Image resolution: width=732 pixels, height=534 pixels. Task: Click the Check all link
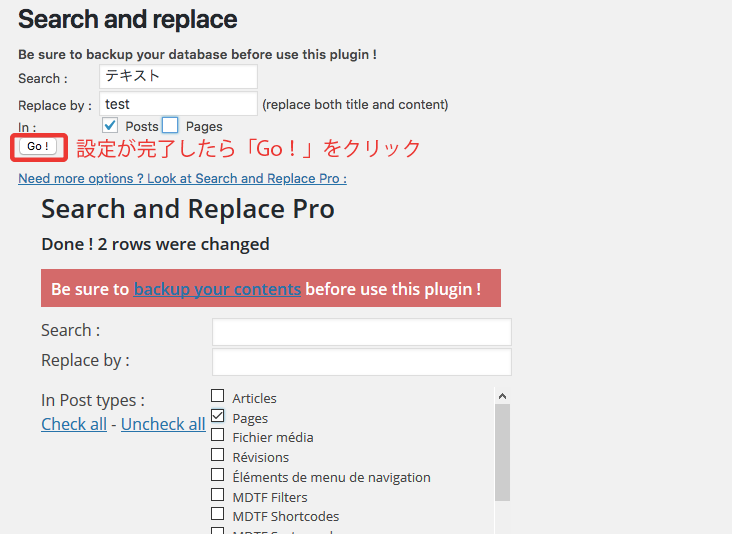pyautogui.click(x=74, y=424)
